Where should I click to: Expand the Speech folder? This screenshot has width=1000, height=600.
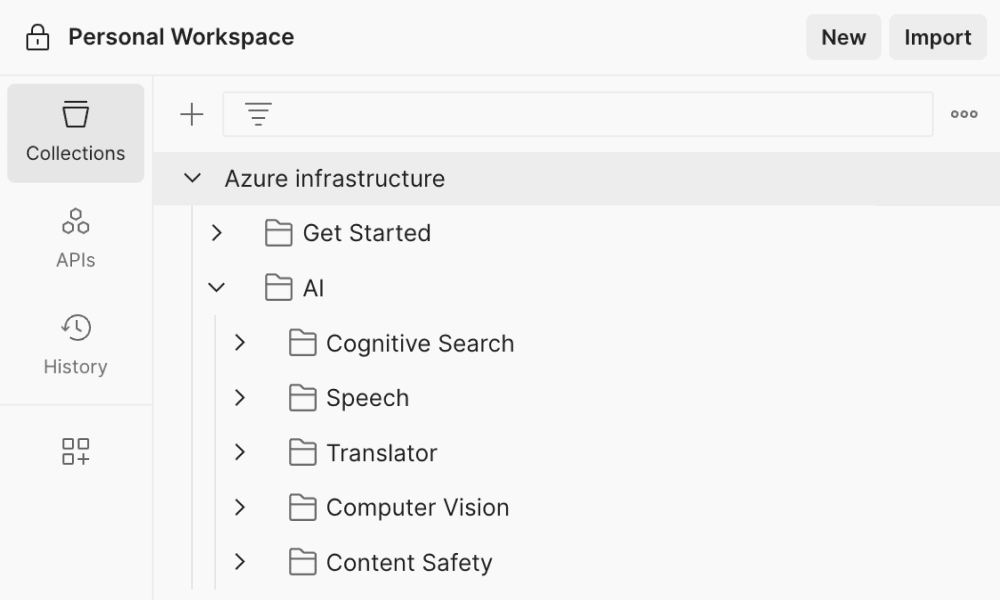pyautogui.click(x=240, y=397)
